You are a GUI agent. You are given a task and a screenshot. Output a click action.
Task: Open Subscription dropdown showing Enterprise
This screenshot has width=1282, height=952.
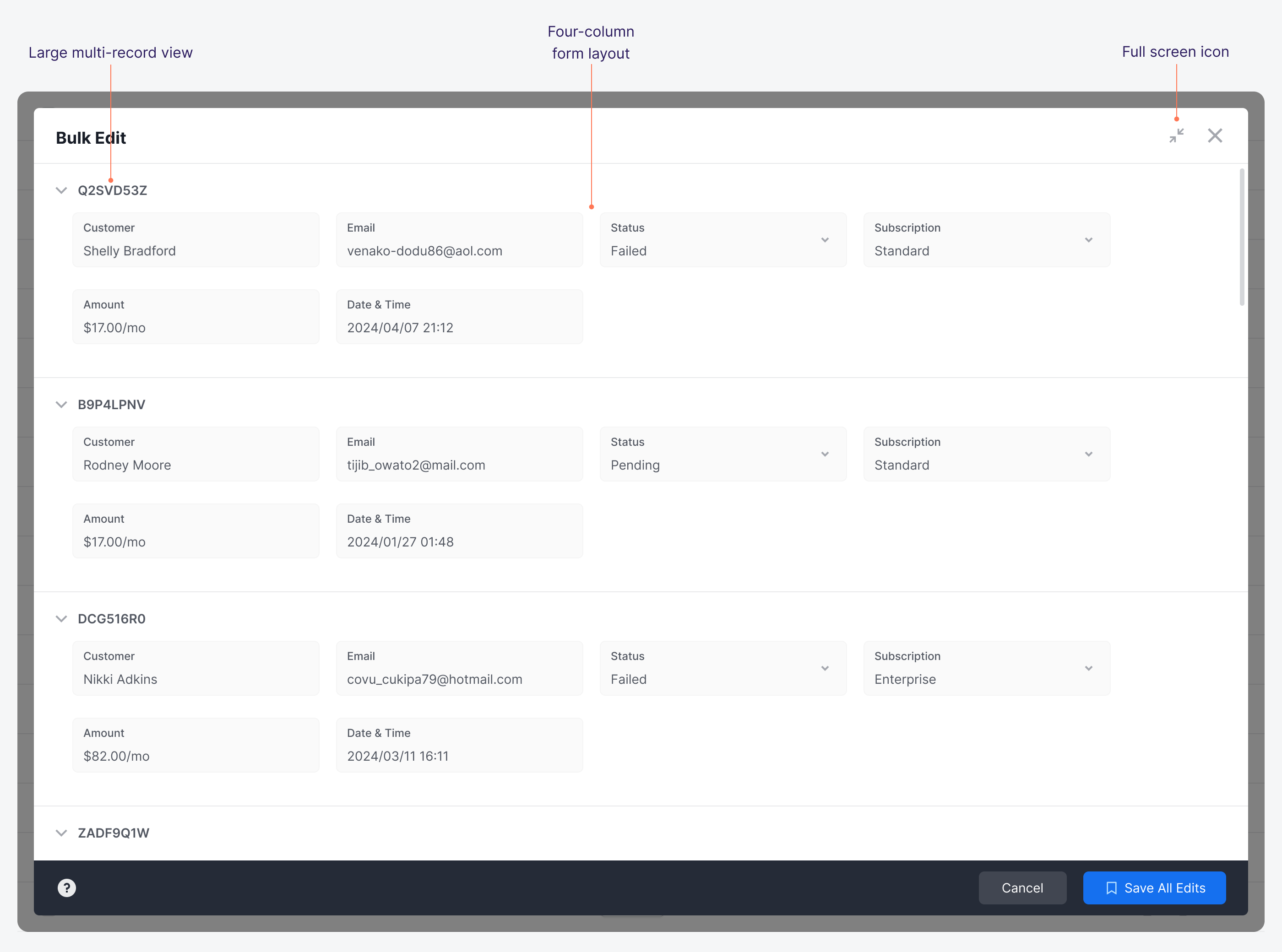coord(986,669)
